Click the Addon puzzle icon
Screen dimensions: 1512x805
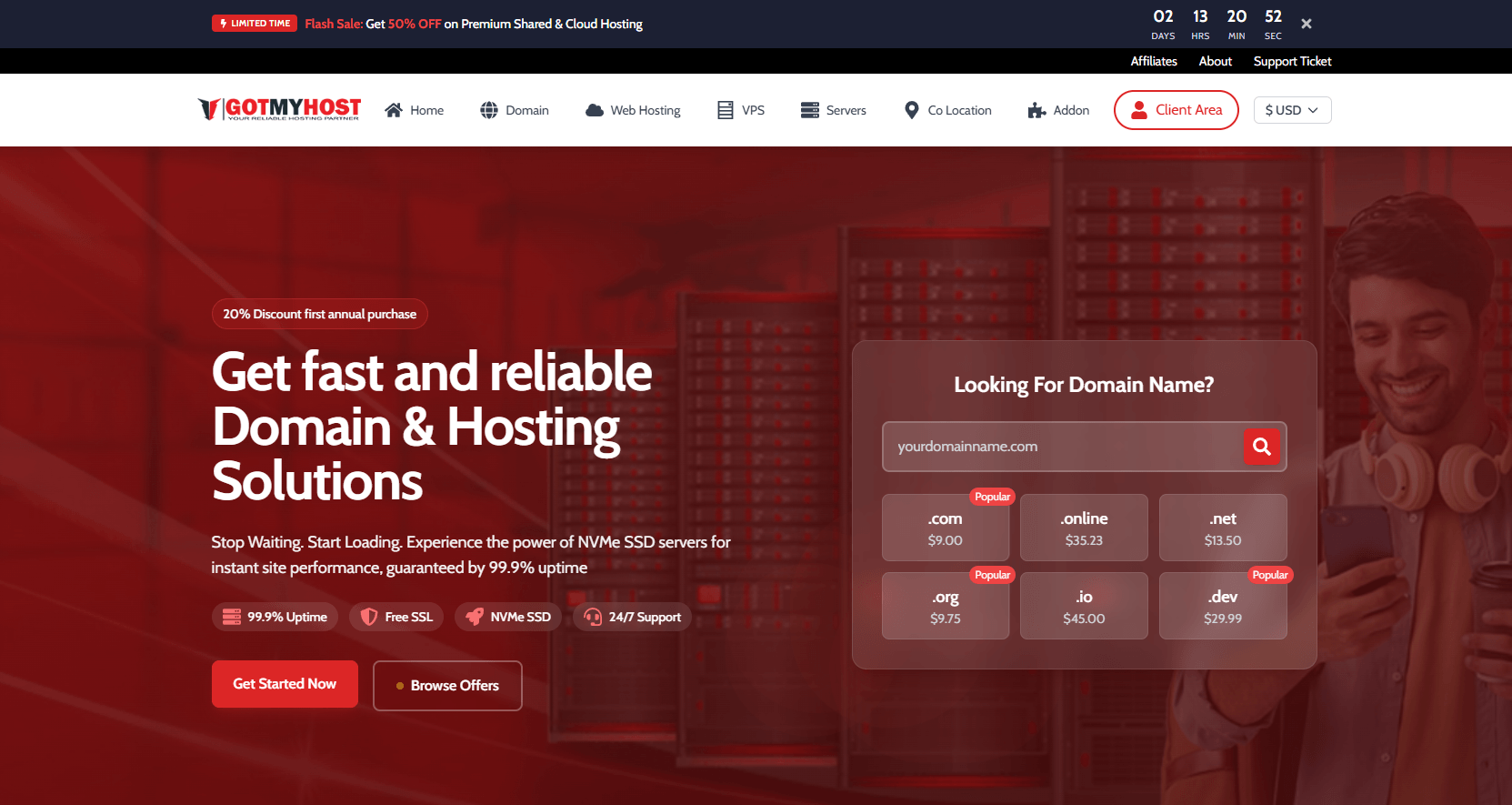point(1036,110)
